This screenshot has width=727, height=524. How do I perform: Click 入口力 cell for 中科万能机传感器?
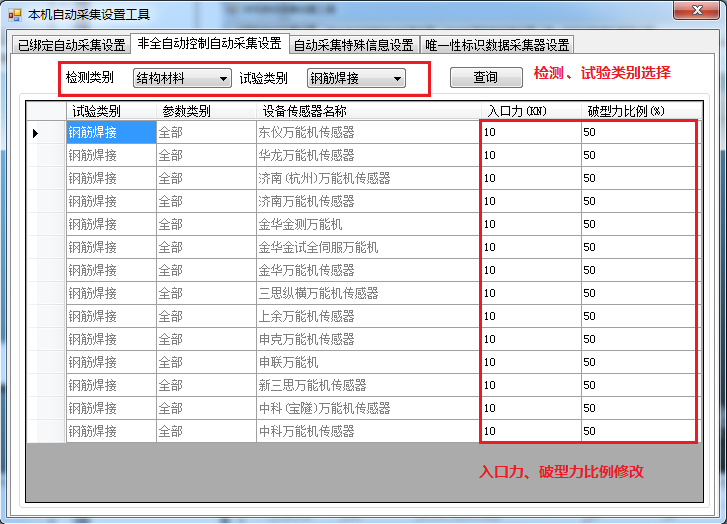pos(530,431)
